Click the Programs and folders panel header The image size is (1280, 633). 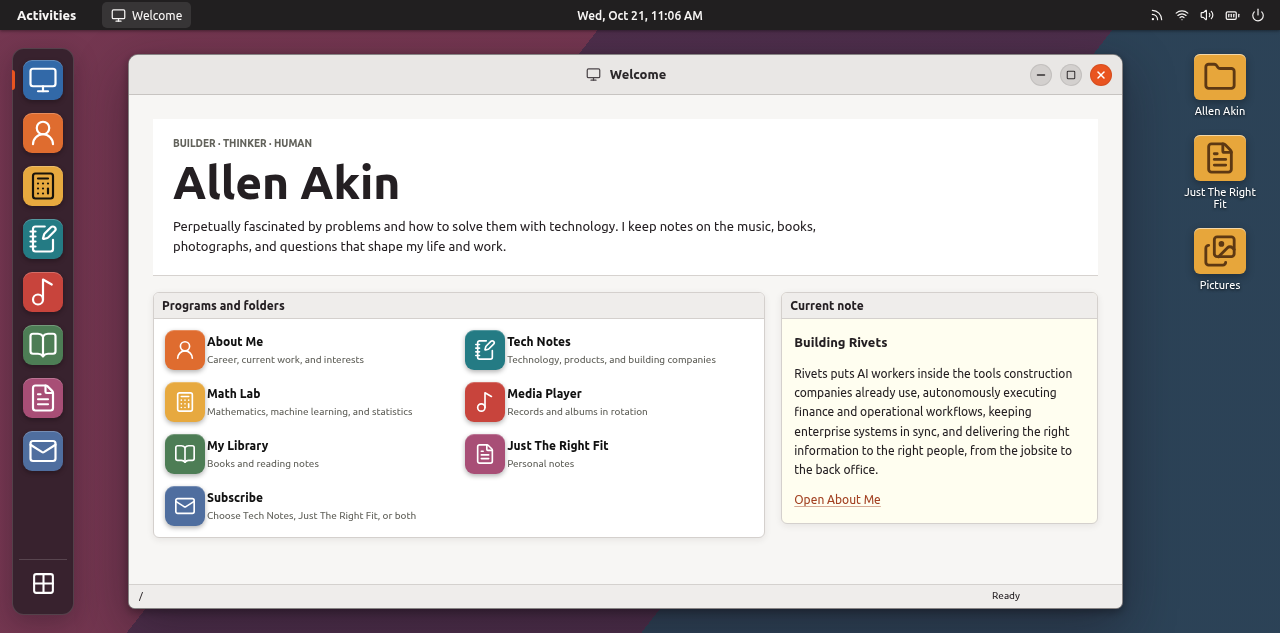[x=459, y=306]
